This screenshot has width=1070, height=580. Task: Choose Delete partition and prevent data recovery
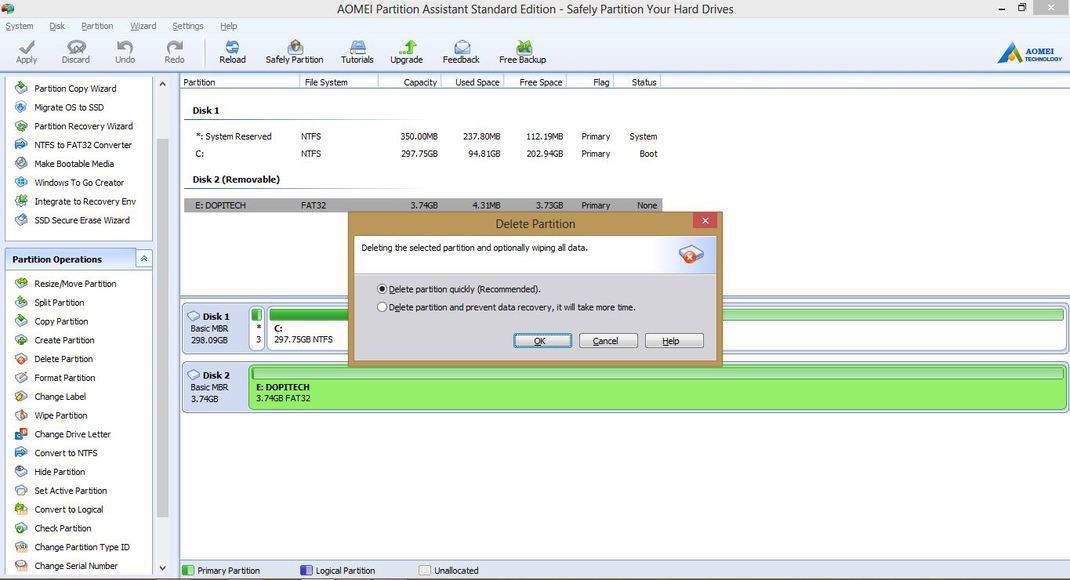(382, 307)
